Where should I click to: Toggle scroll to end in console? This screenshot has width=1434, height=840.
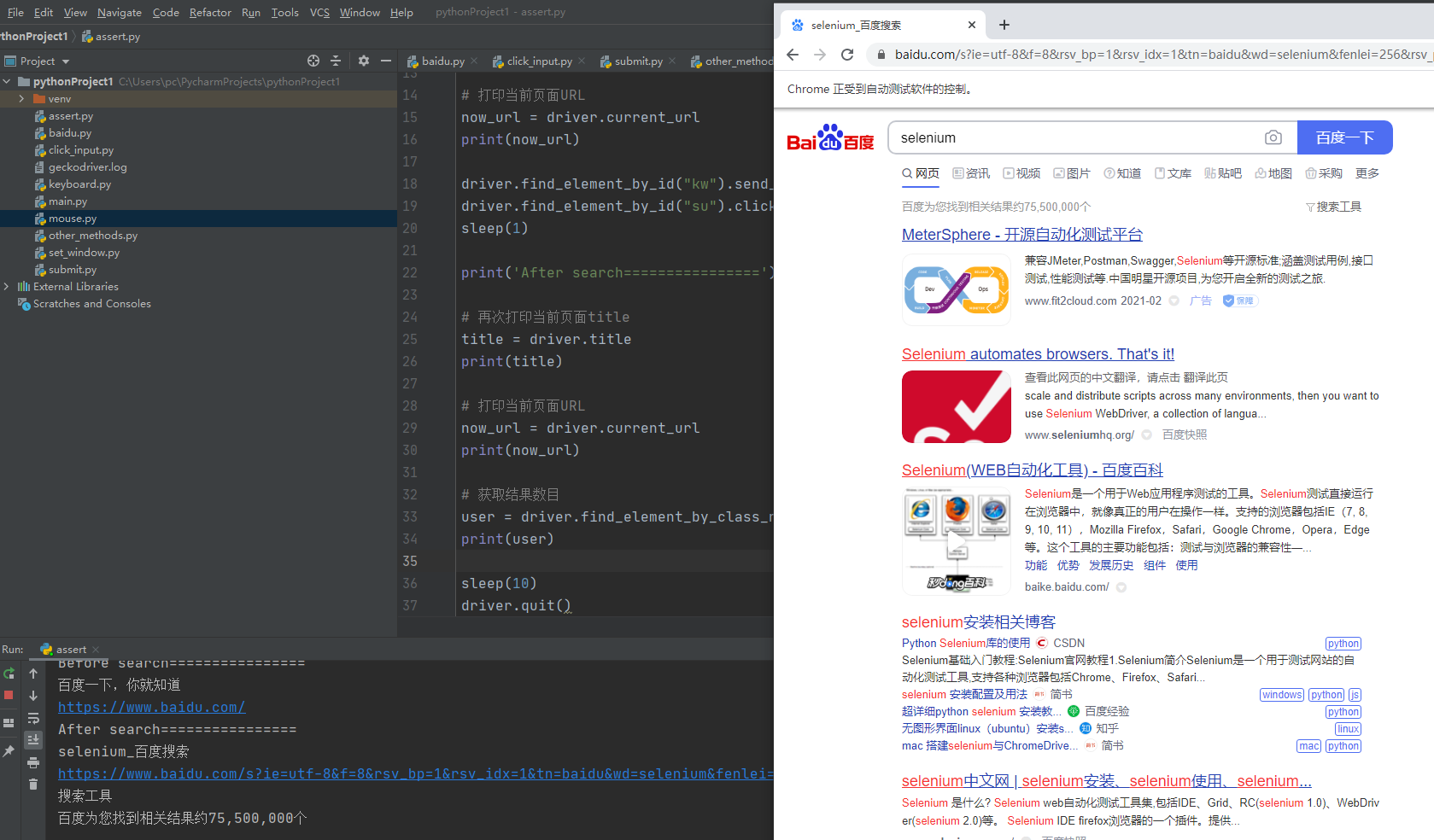click(x=33, y=739)
